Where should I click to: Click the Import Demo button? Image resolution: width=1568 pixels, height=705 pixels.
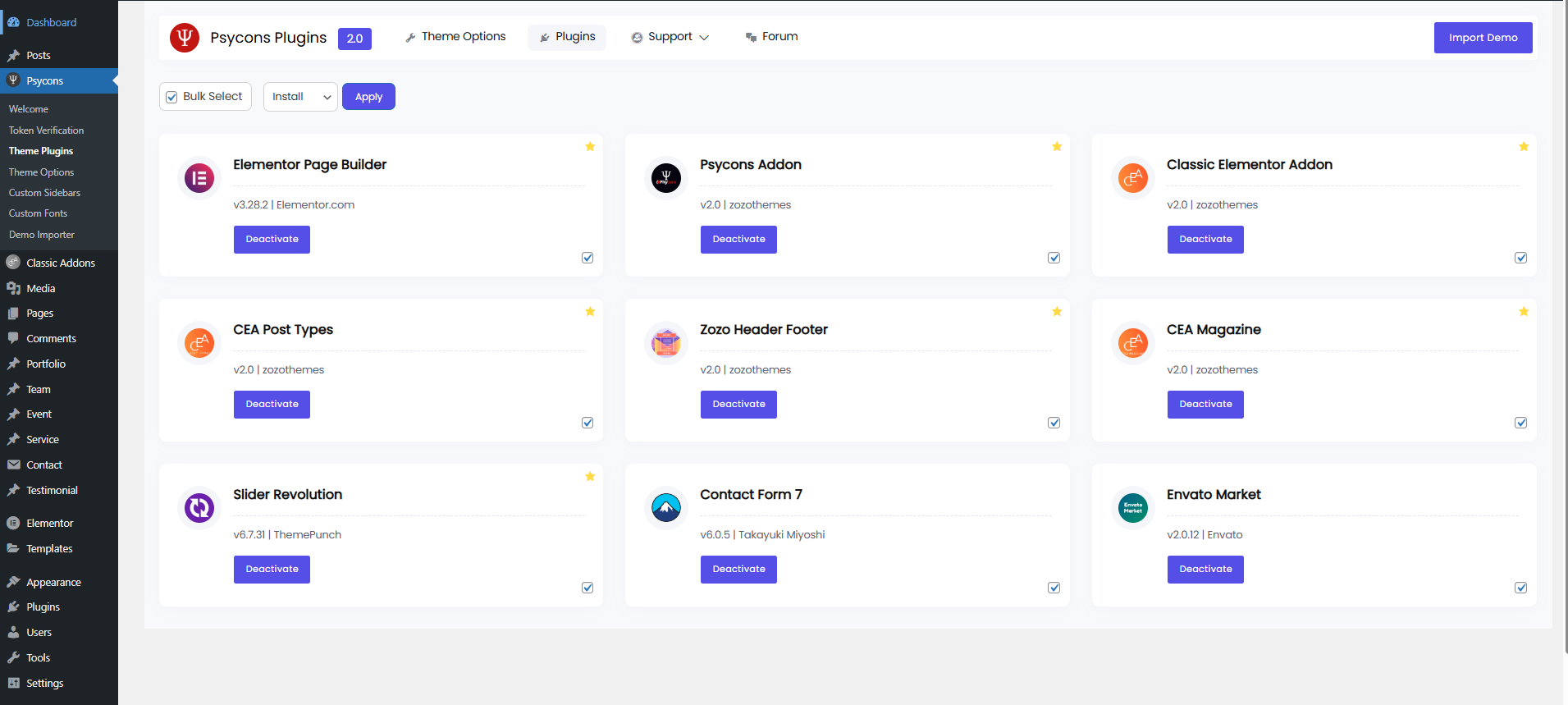tap(1483, 38)
